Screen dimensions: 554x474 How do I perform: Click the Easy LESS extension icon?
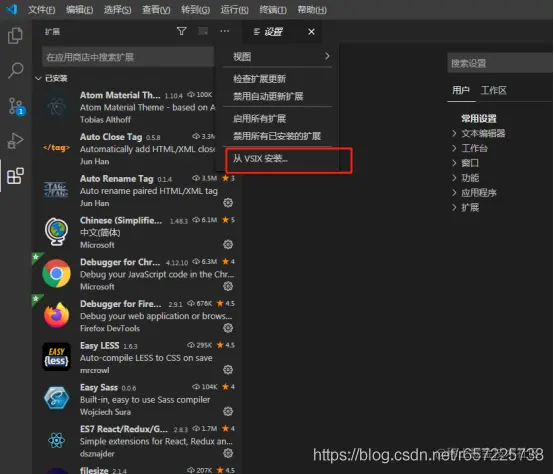point(57,357)
